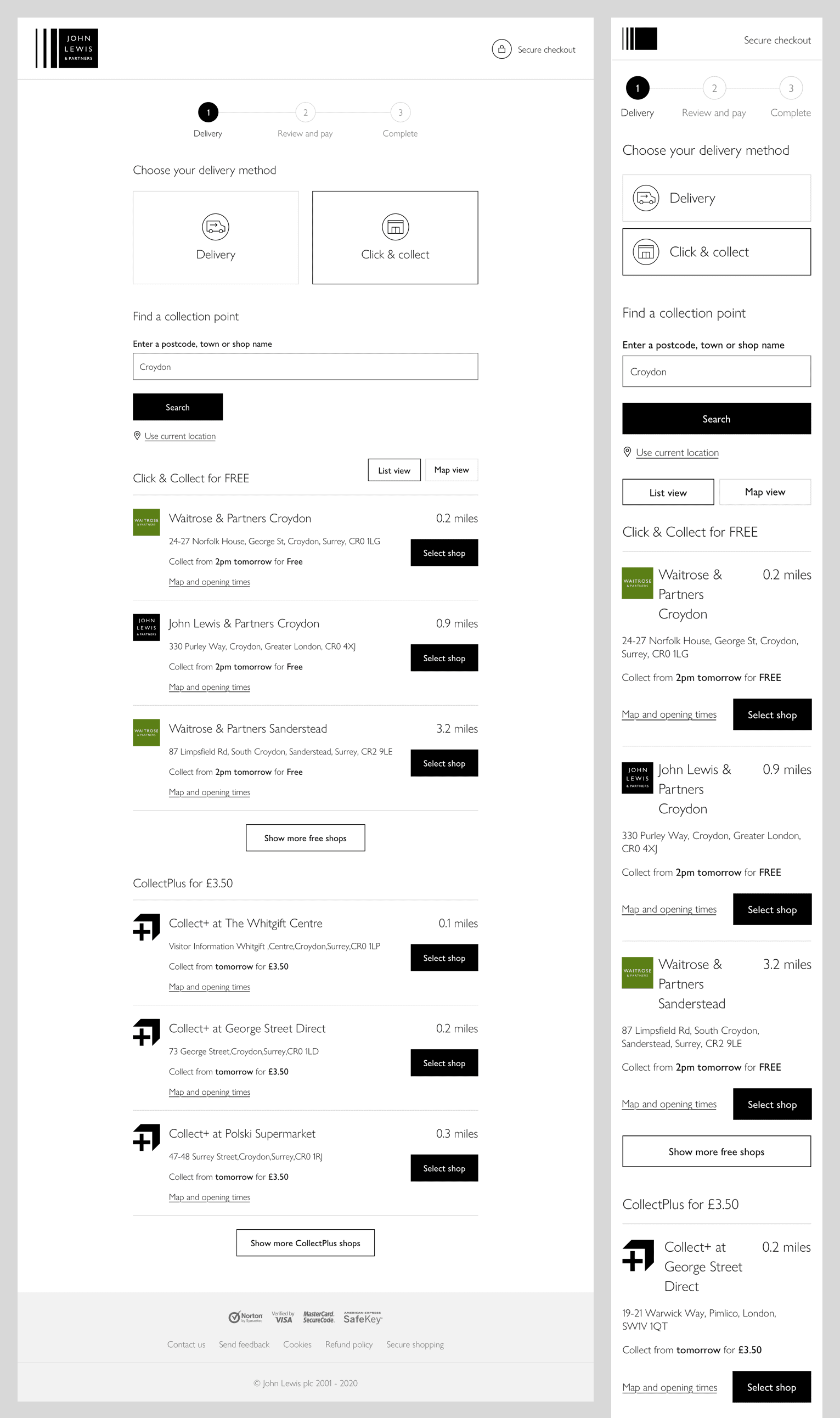Click the John Lewis logo in desktop header
The width and height of the screenshot is (840, 1418).
pos(67,48)
